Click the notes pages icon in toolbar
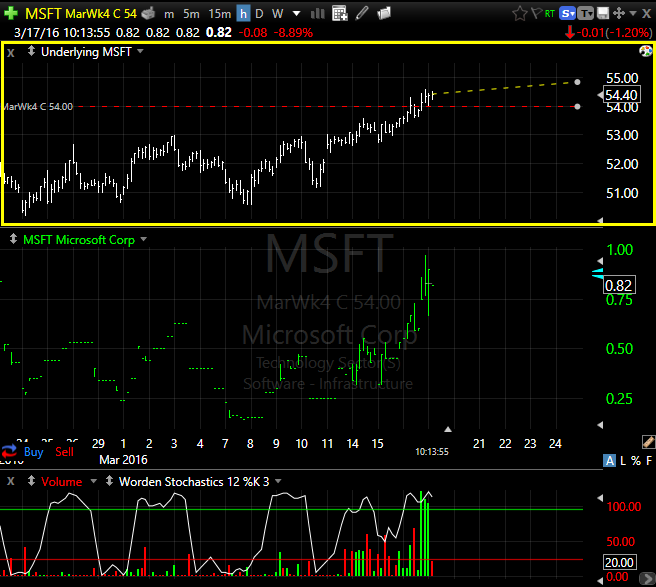Screen dimensions: 656x587 (x=384, y=13)
